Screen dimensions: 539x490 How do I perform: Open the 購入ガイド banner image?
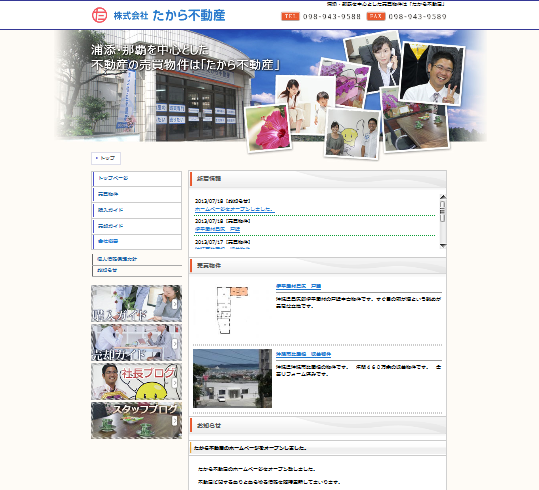(x=136, y=303)
